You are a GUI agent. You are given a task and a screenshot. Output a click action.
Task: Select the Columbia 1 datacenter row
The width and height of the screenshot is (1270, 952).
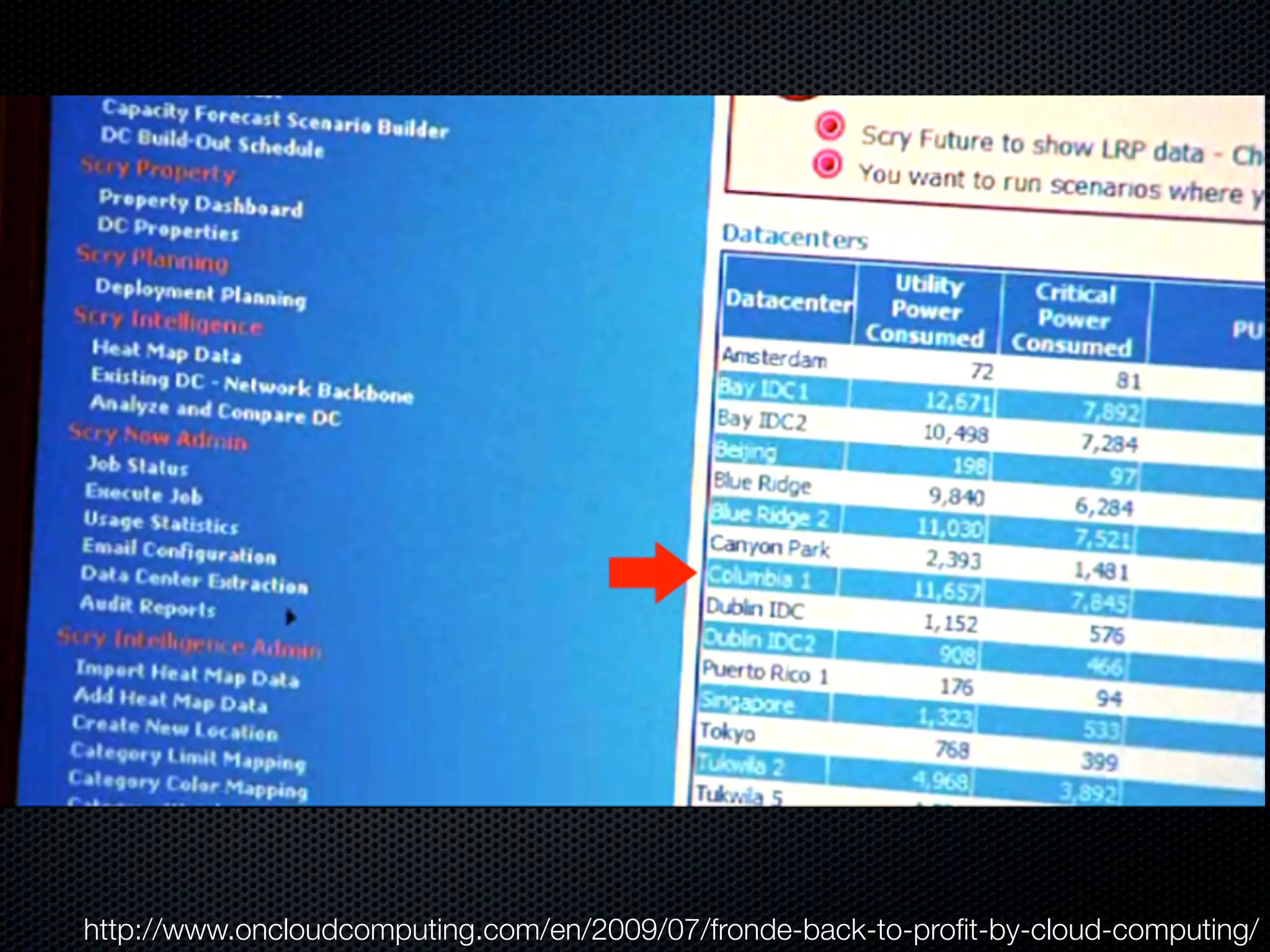760,577
